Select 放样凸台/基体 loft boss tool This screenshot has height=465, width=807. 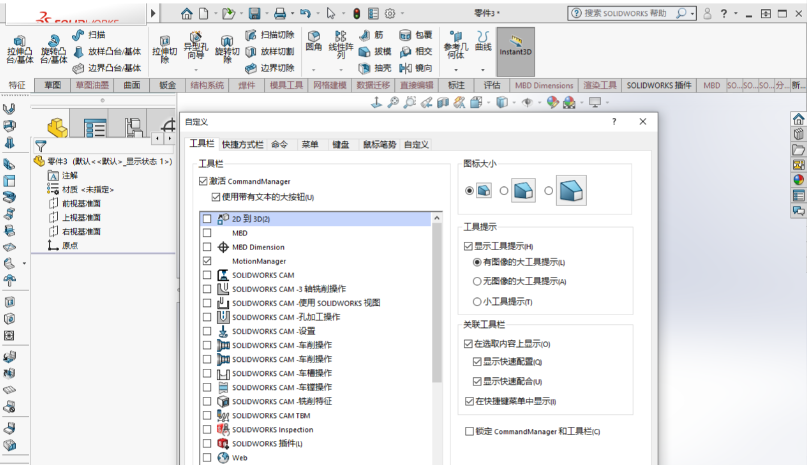click(107, 51)
